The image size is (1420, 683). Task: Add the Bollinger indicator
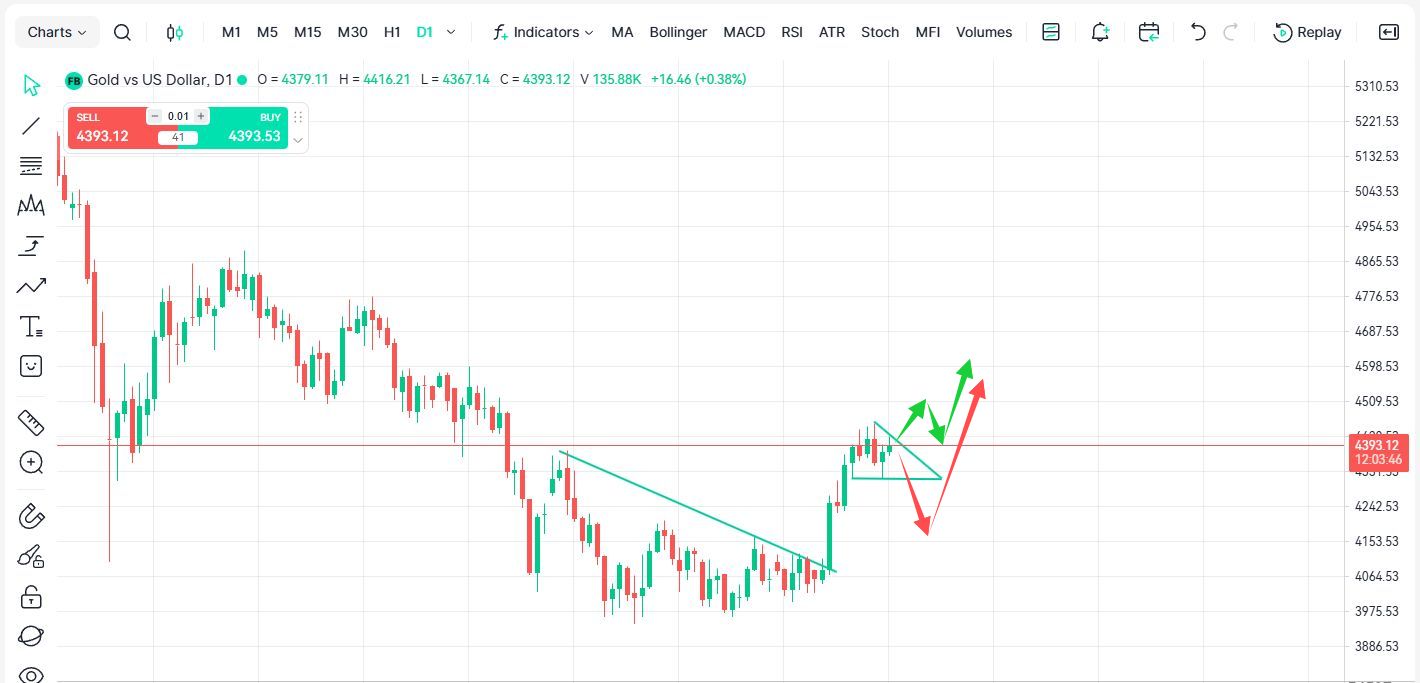point(678,32)
